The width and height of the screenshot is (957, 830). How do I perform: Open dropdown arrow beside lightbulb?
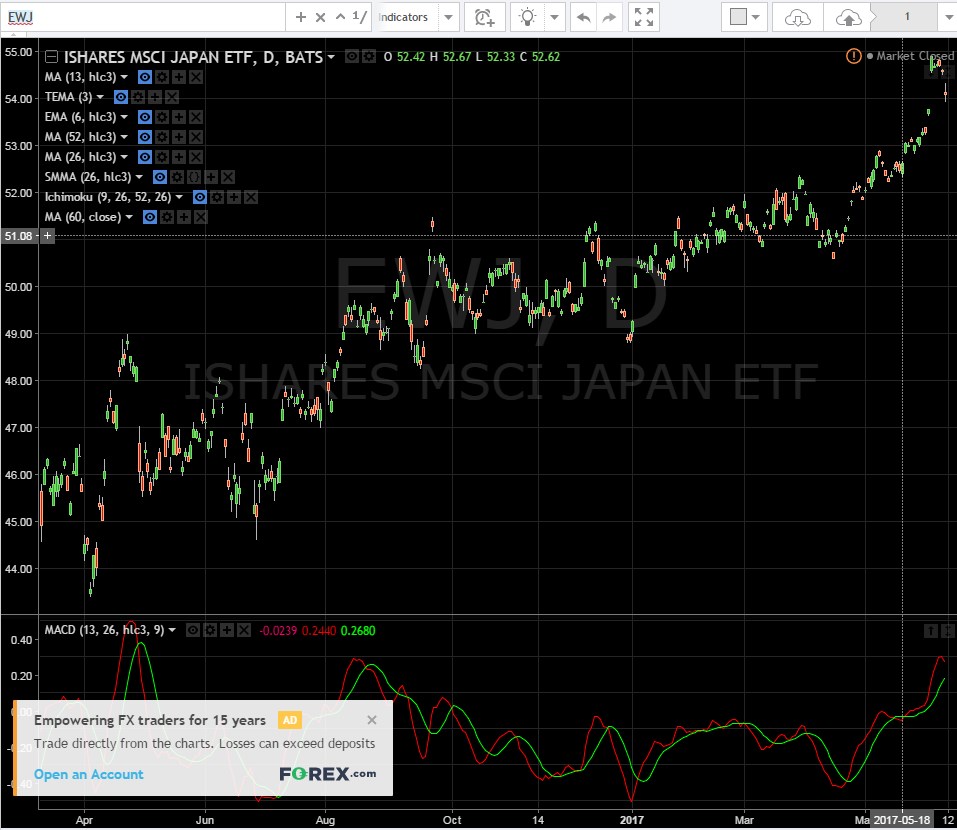click(x=554, y=17)
